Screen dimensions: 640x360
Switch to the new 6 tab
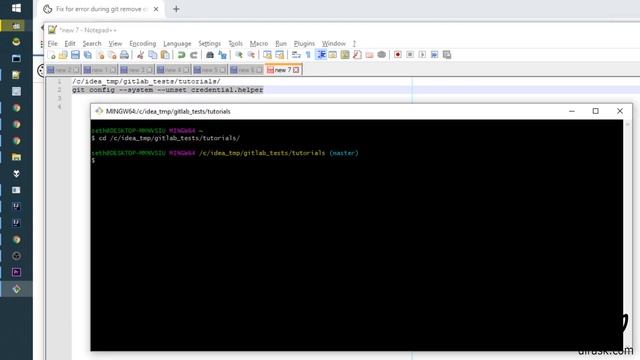pyautogui.click(x=246, y=70)
